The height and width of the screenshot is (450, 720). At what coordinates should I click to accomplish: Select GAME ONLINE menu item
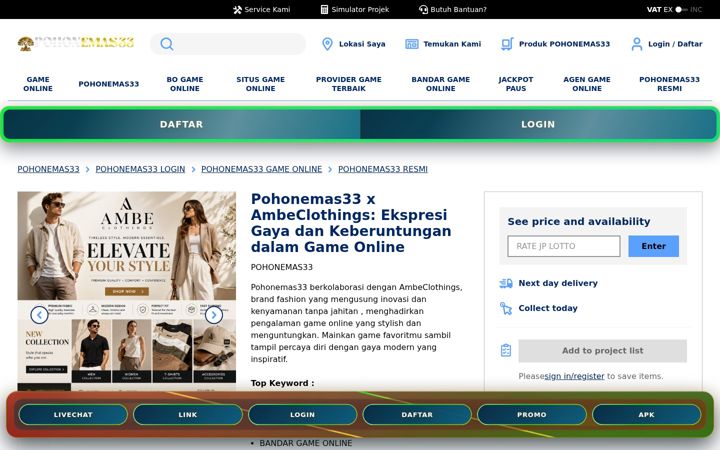38,84
